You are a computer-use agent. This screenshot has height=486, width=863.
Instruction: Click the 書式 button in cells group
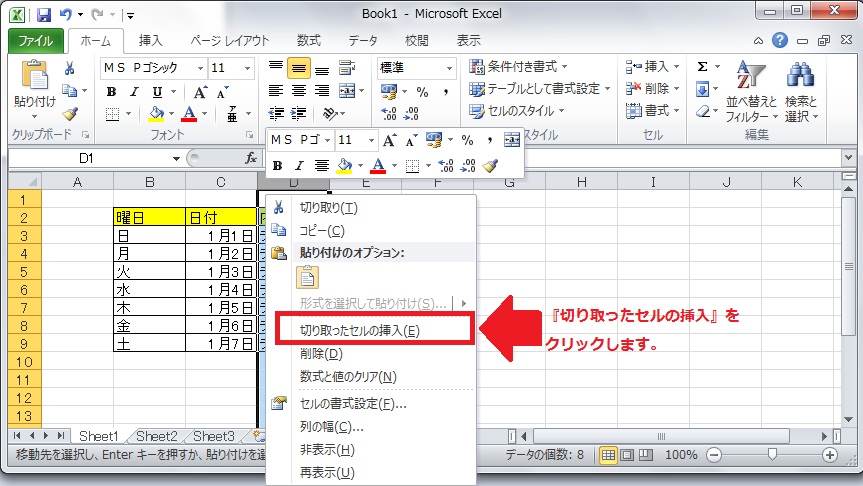[x=653, y=111]
